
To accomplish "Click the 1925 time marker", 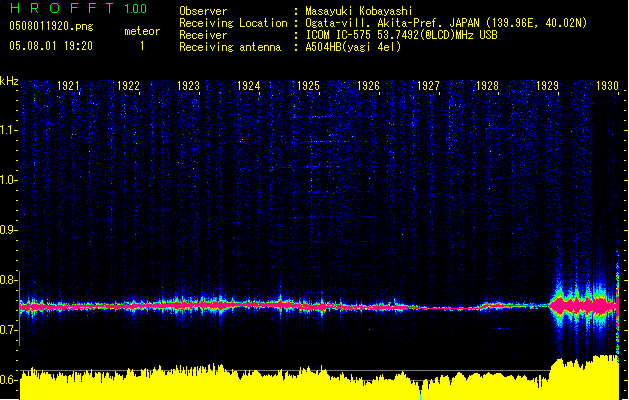I will tap(308, 86).
